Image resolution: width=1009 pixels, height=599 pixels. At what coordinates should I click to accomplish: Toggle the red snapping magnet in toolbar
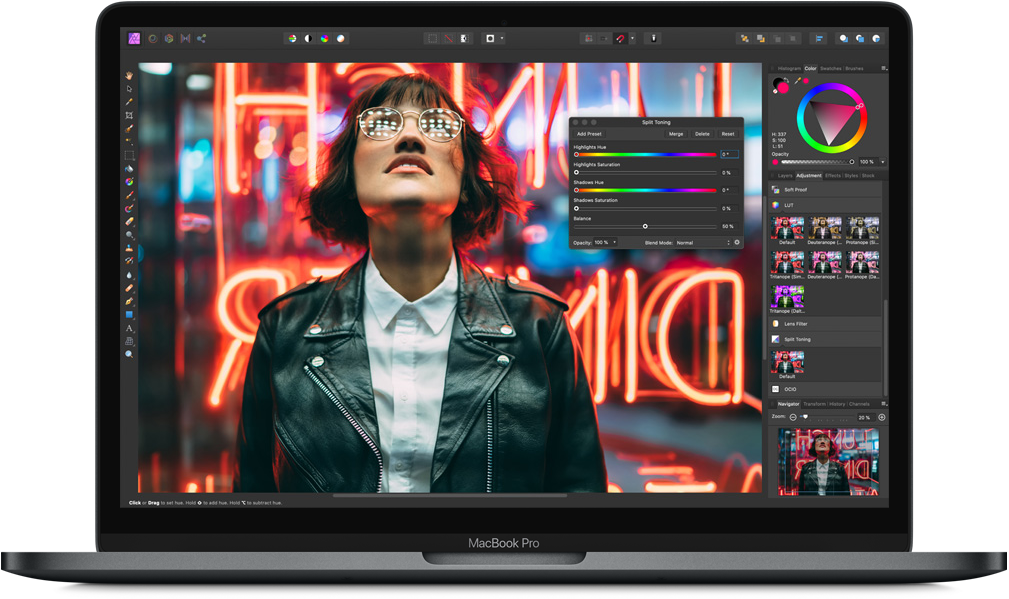tap(620, 38)
